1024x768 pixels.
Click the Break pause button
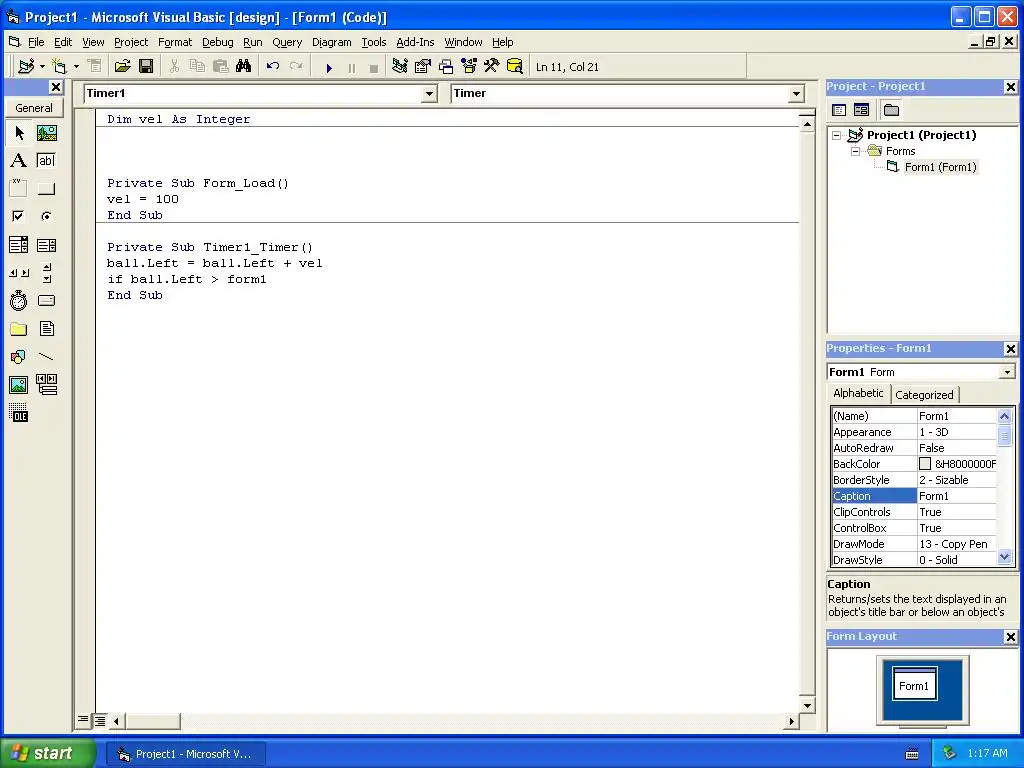coord(351,67)
